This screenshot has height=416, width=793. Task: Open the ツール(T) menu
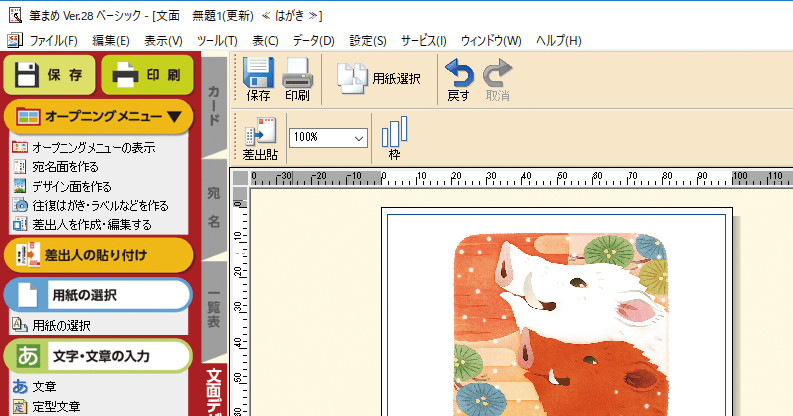tap(217, 40)
